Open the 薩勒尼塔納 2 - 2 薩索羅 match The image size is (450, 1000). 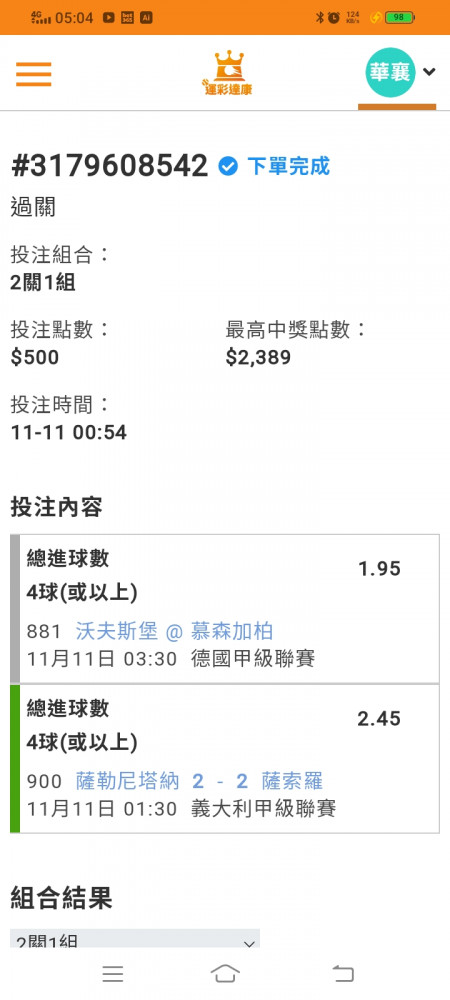(200, 781)
